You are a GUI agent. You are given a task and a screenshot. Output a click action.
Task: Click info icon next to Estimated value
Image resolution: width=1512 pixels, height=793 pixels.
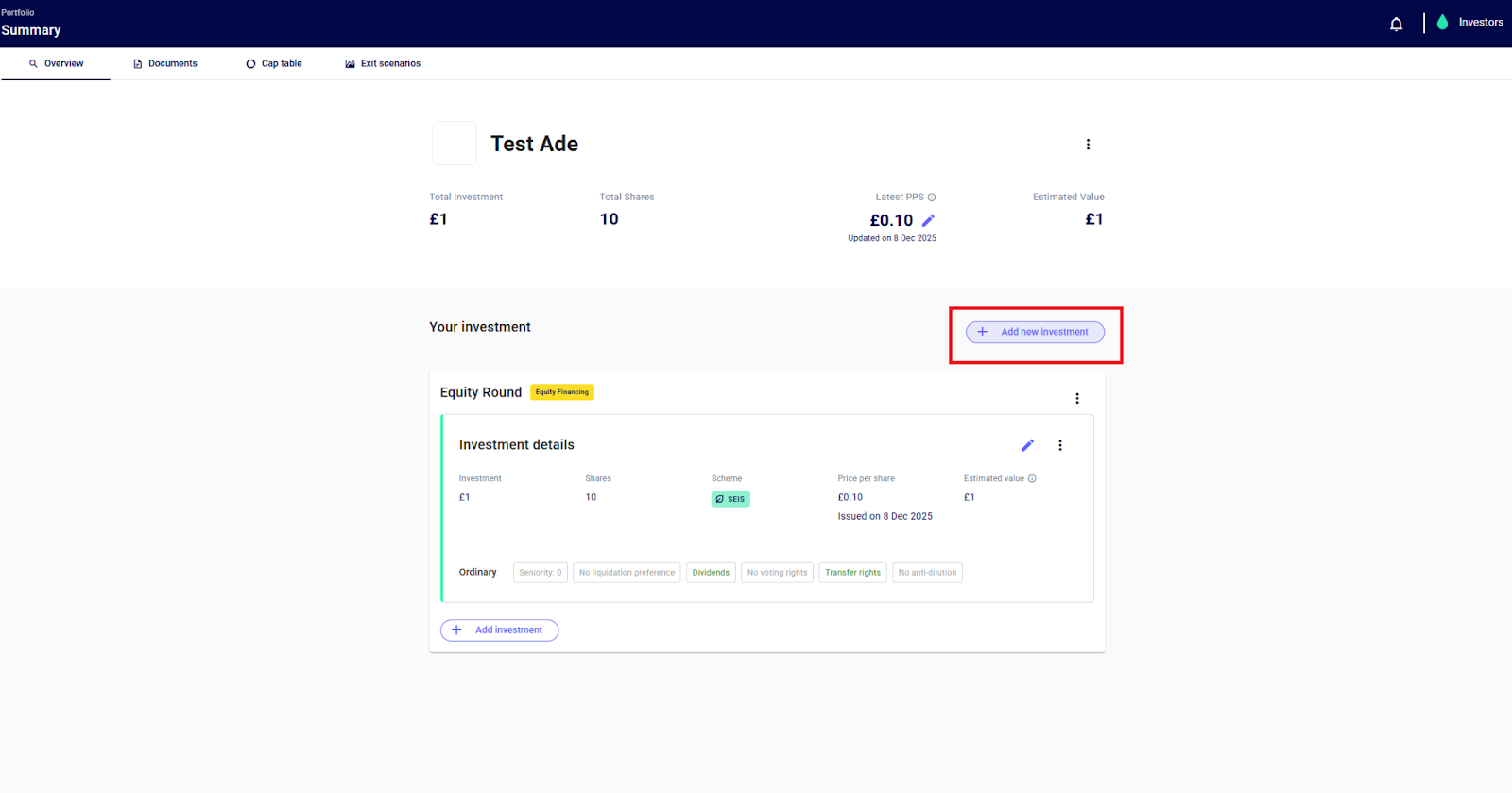[1032, 478]
